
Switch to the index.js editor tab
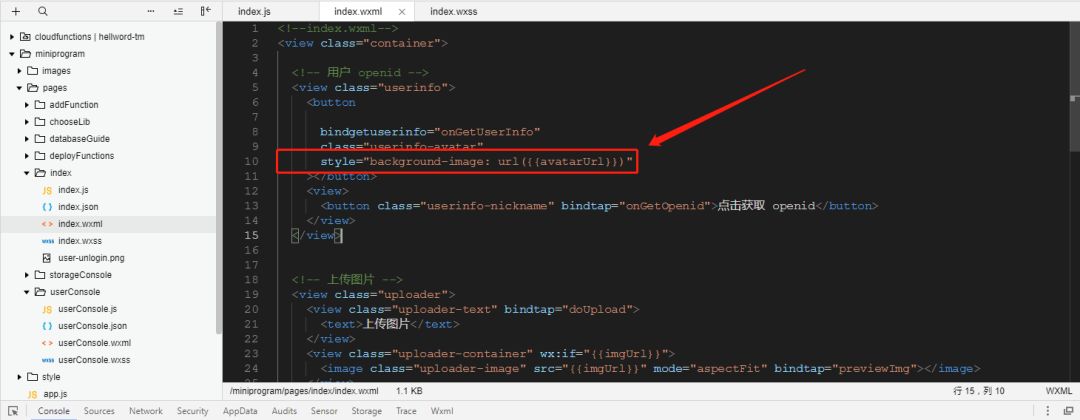254,12
